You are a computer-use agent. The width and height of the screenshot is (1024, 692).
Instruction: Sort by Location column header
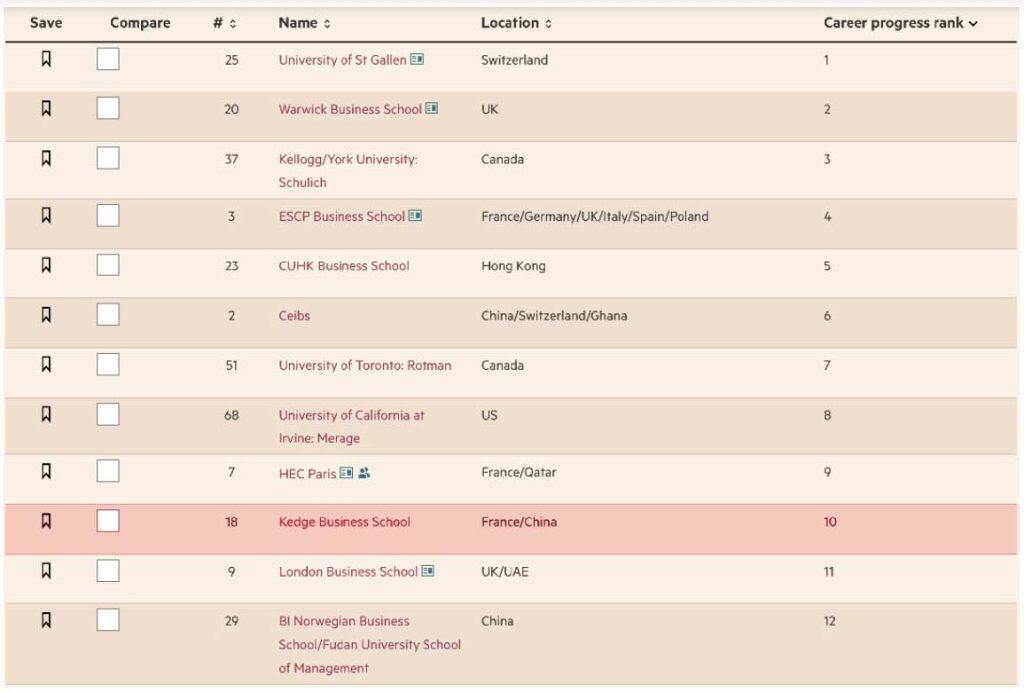(516, 23)
